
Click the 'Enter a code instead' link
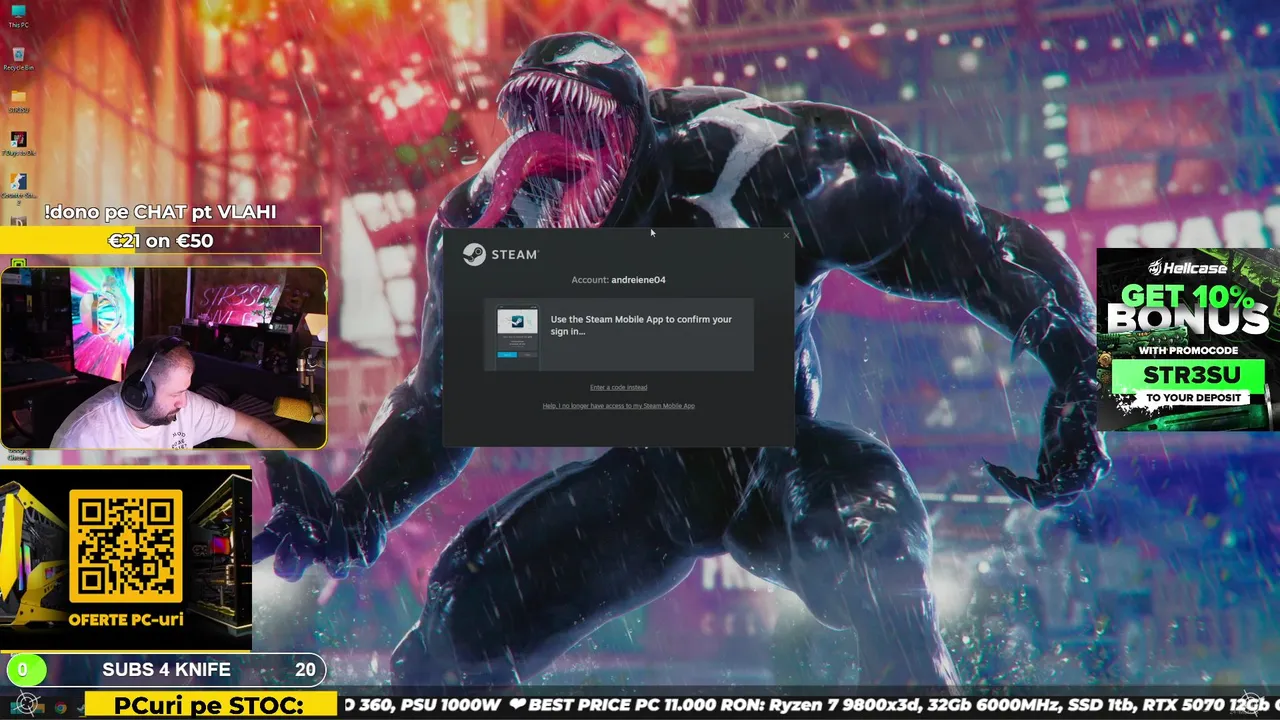[x=618, y=387]
